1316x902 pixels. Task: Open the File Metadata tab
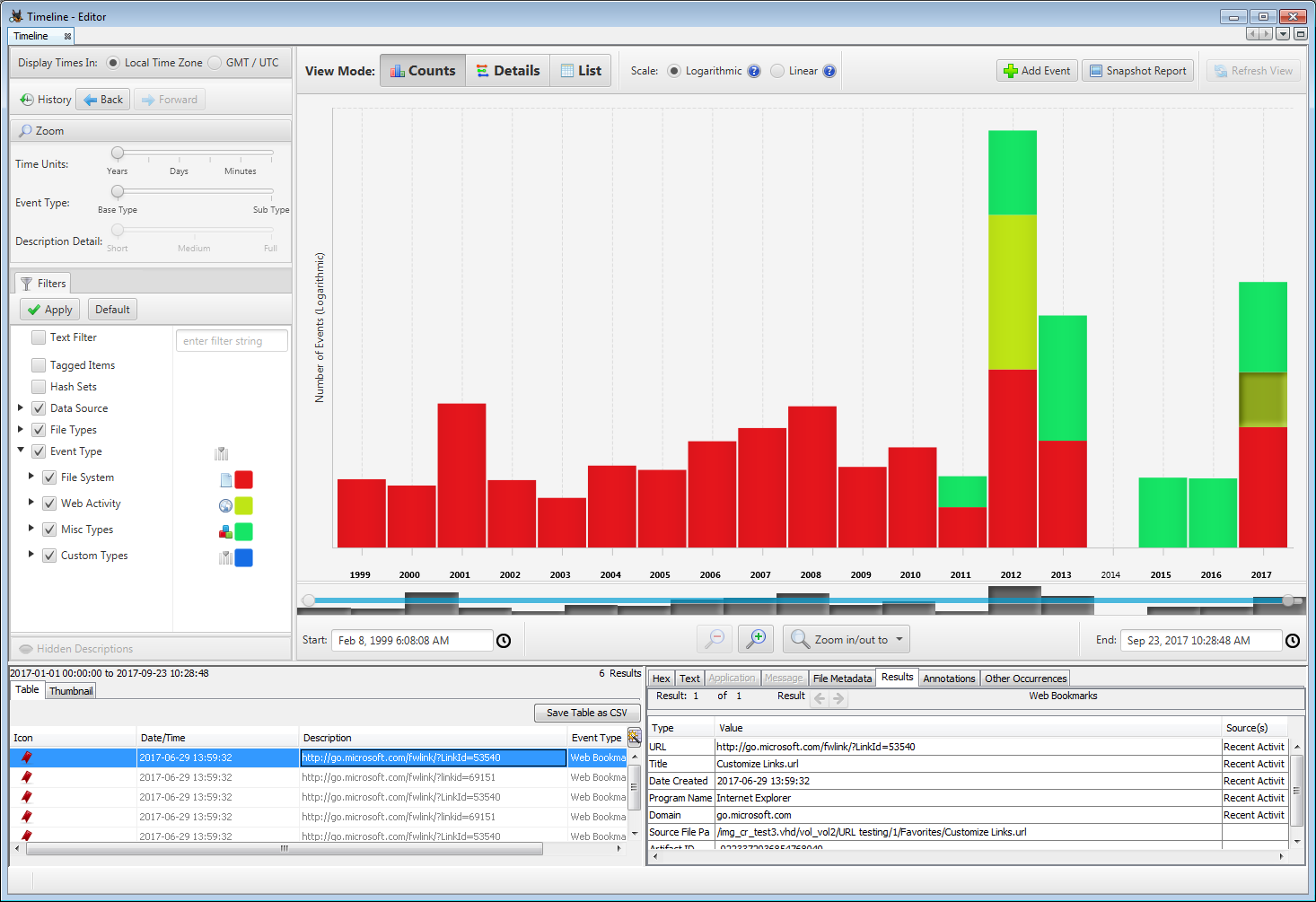click(x=841, y=679)
